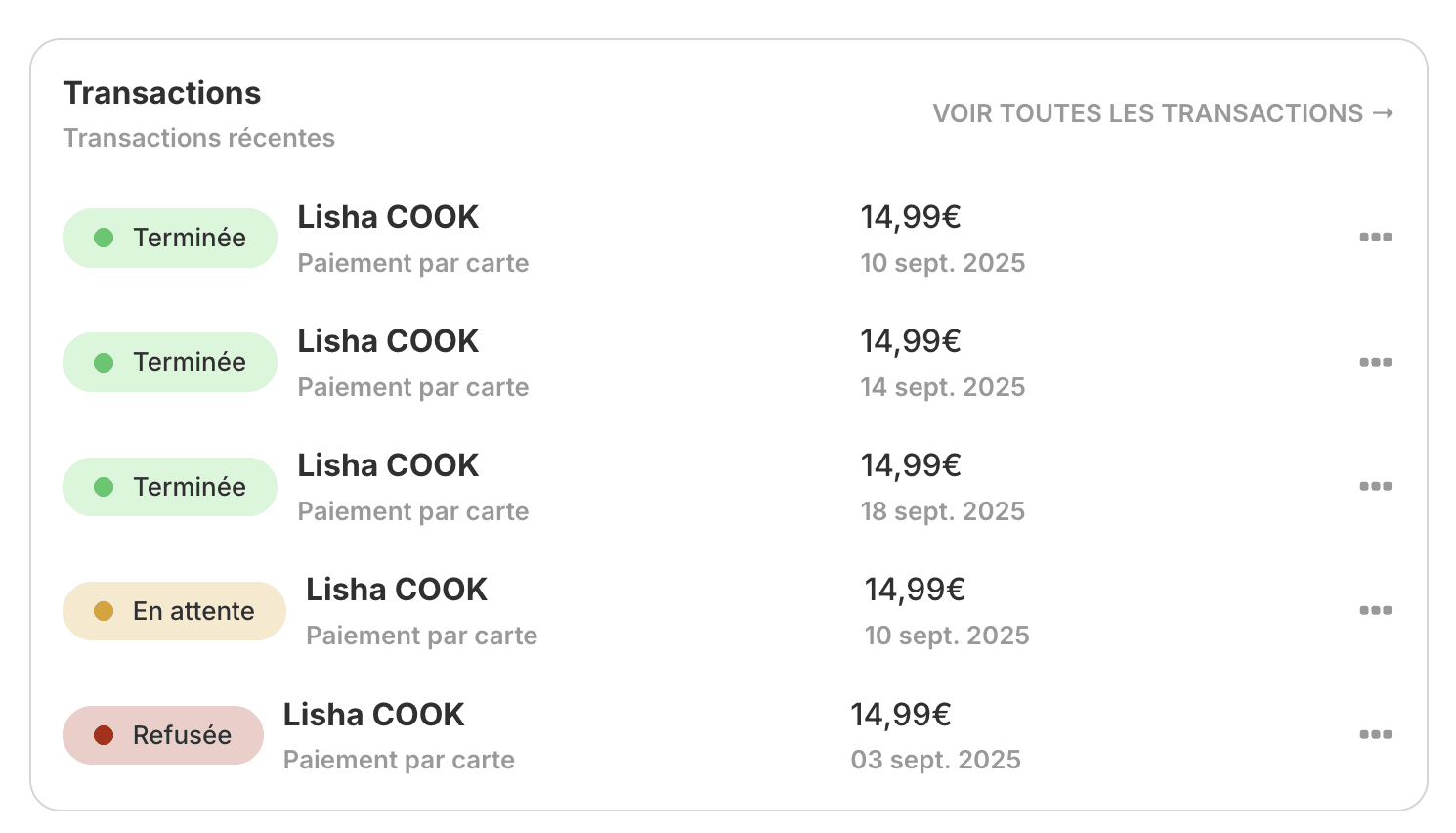The height and width of the screenshot is (833, 1456).
Task: Select Paiement par carte in En attente row
Action: point(421,636)
